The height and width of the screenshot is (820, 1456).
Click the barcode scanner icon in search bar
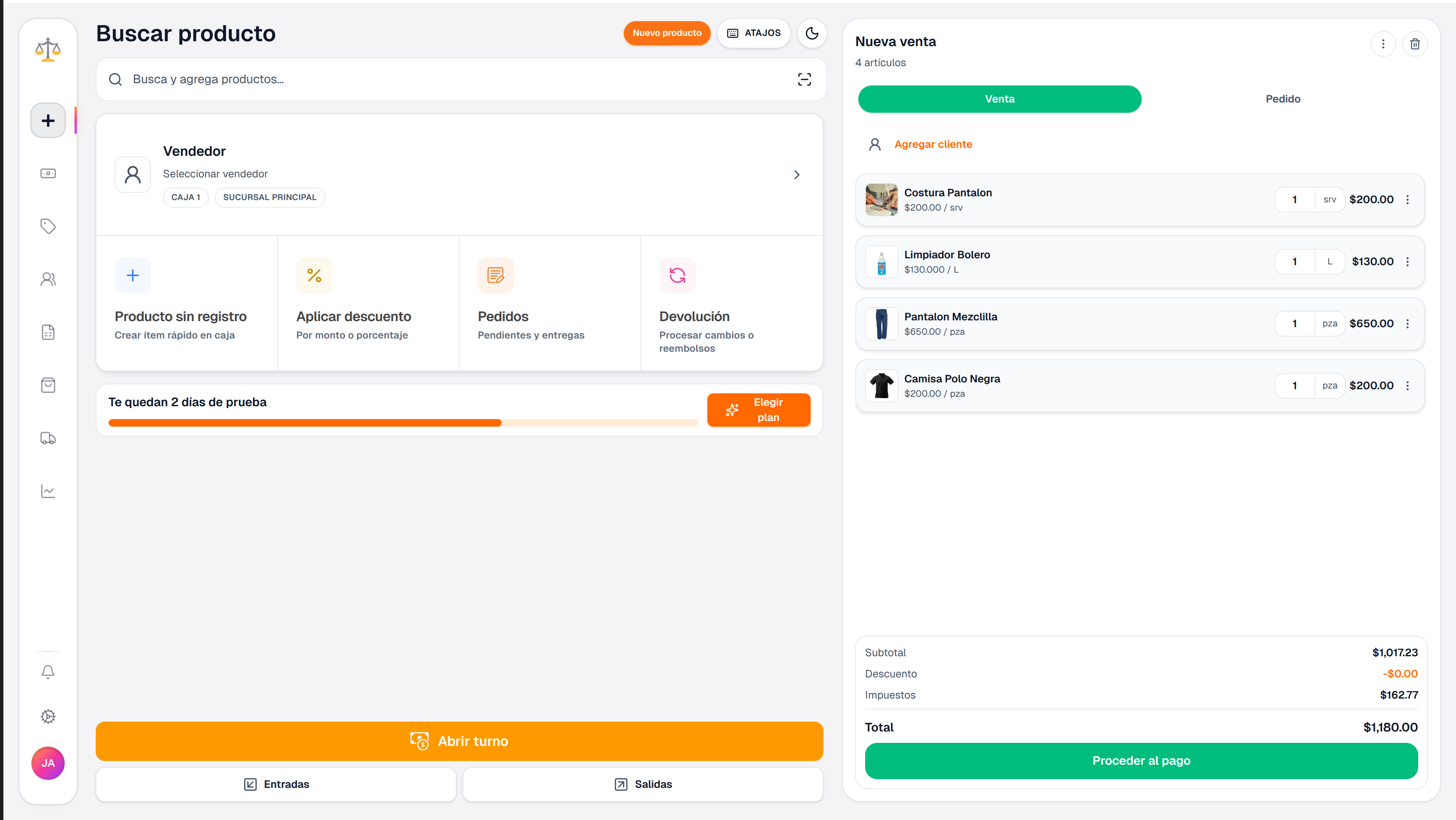click(804, 80)
